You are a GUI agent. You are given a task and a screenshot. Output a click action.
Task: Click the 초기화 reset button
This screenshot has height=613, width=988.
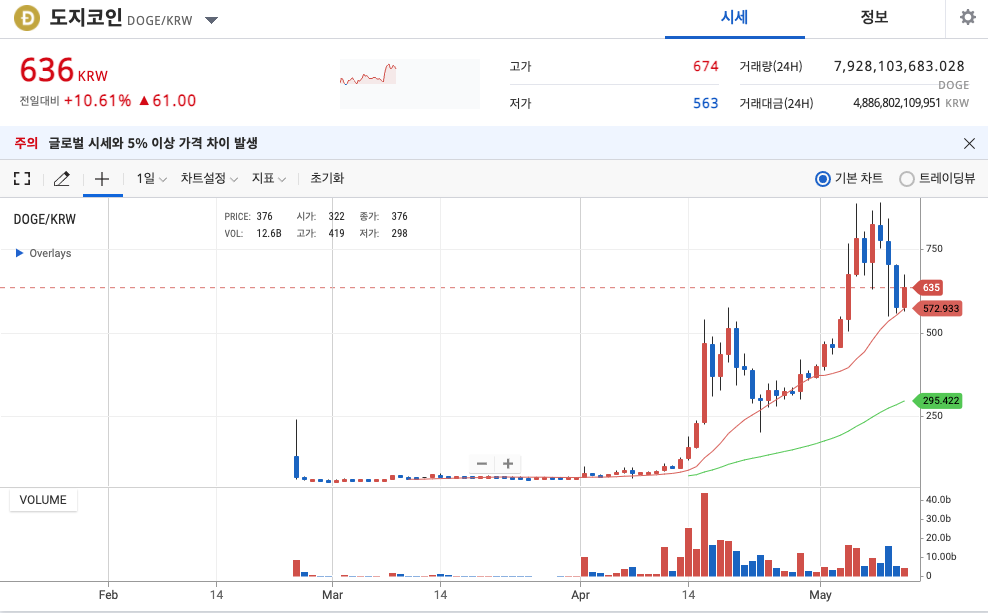327,178
